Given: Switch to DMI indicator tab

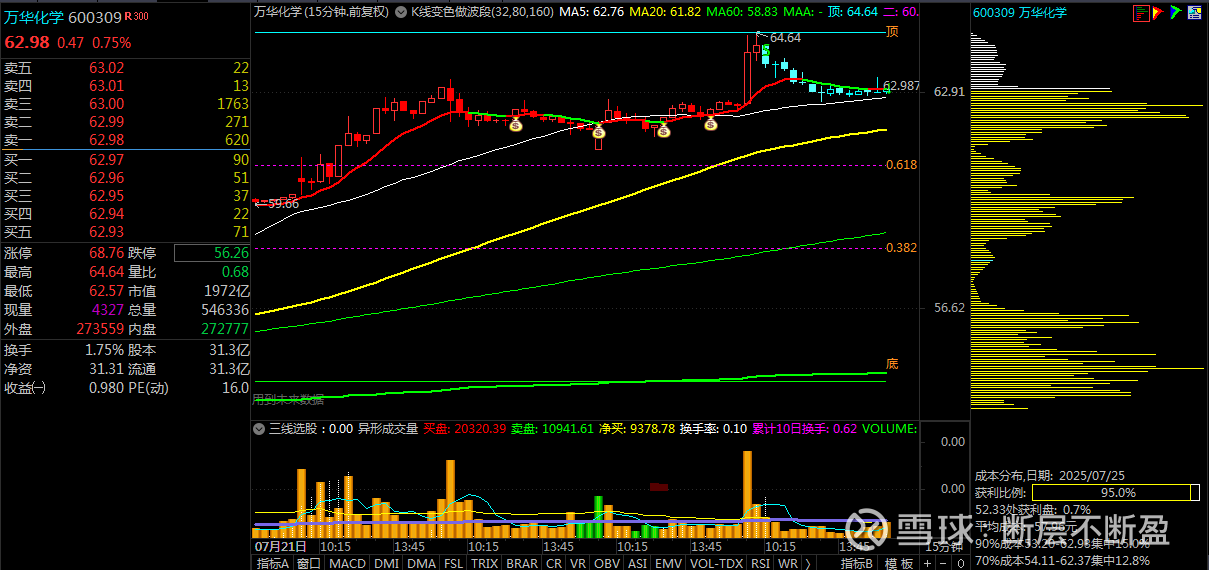Looking at the screenshot, I should [386, 563].
